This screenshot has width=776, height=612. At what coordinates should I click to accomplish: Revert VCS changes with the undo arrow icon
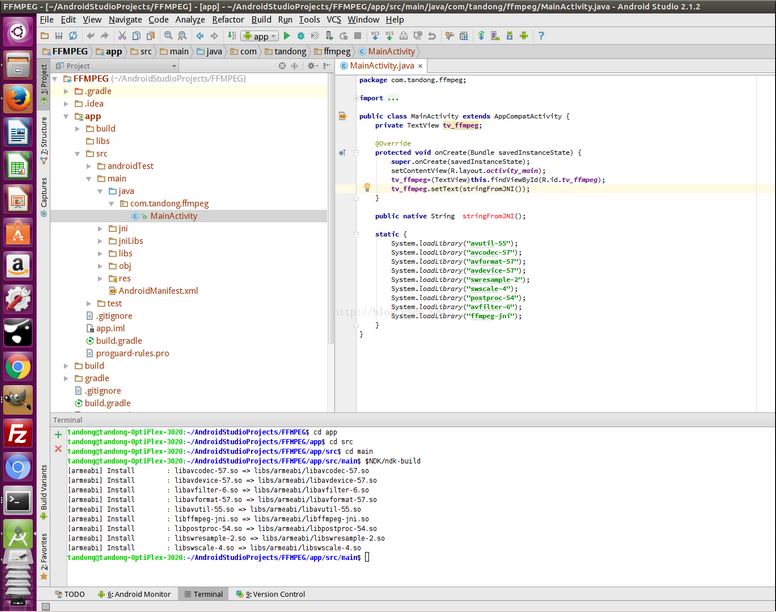click(432, 36)
